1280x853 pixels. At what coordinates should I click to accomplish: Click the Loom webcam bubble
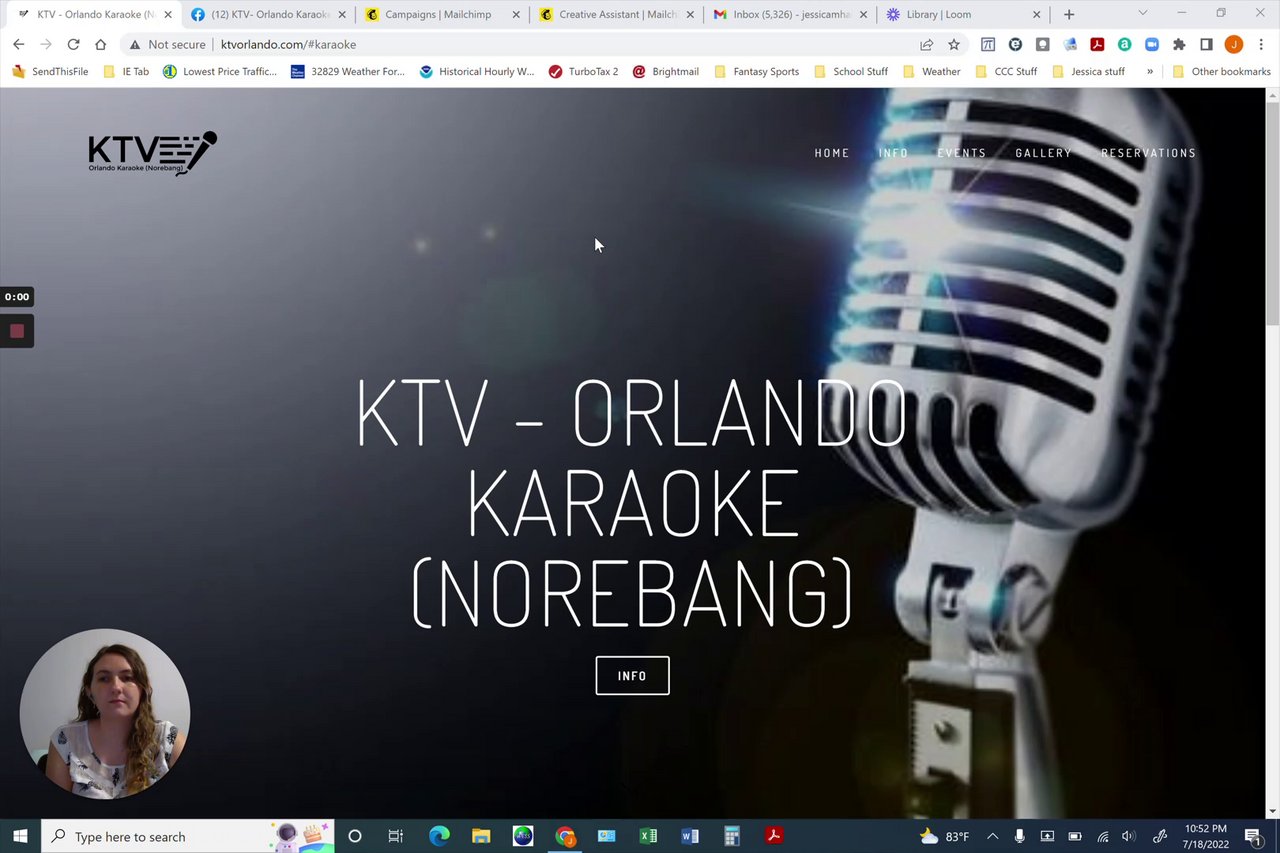105,714
